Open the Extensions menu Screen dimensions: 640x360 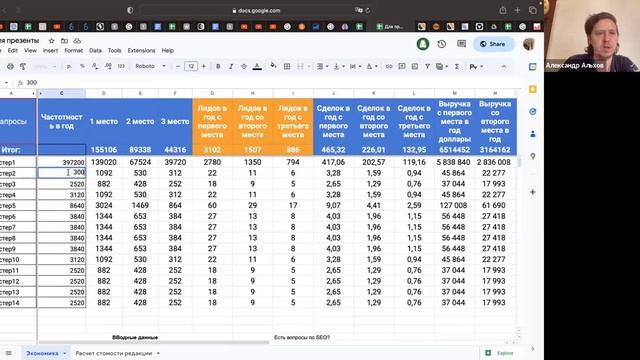[141, 51]
